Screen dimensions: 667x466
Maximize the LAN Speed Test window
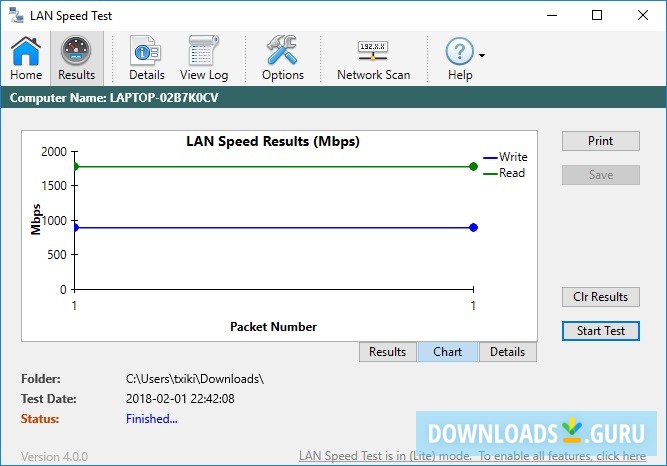tap(597, 15)
